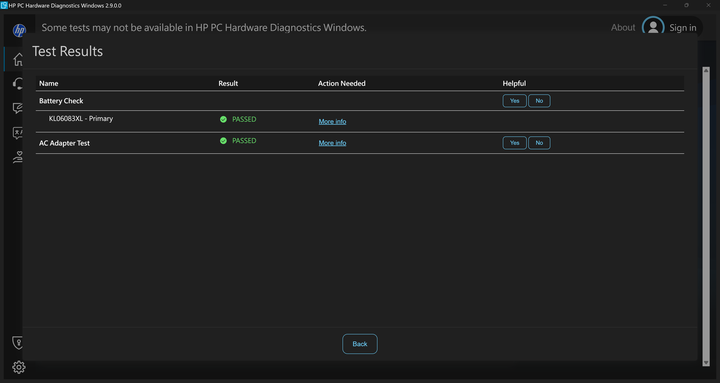Click the PASSED result for AC Adapter Test
Screen dimensions: 720x383
pos(244,141)
